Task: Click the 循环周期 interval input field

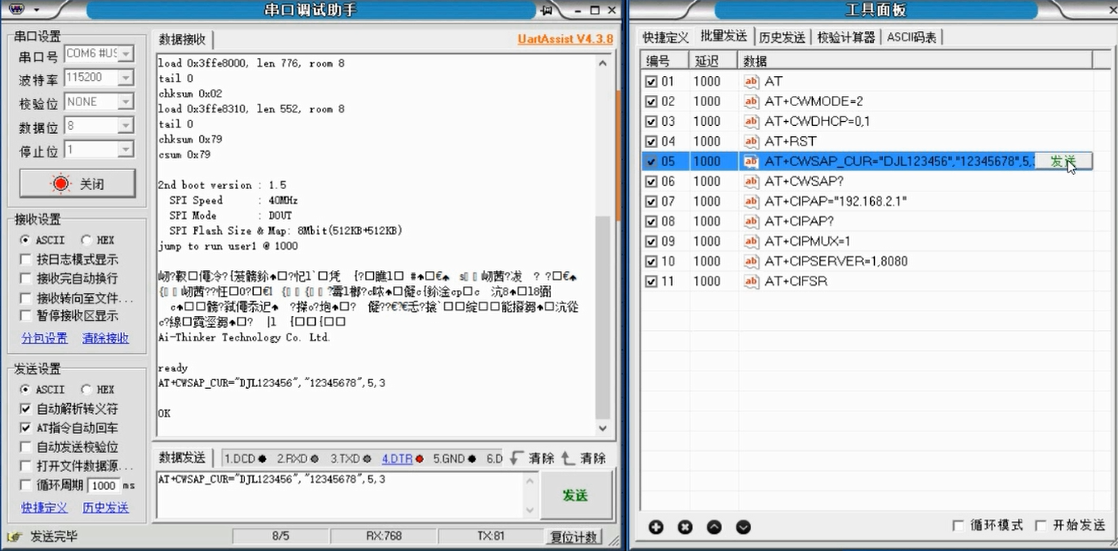Action: tap(104, 485)
